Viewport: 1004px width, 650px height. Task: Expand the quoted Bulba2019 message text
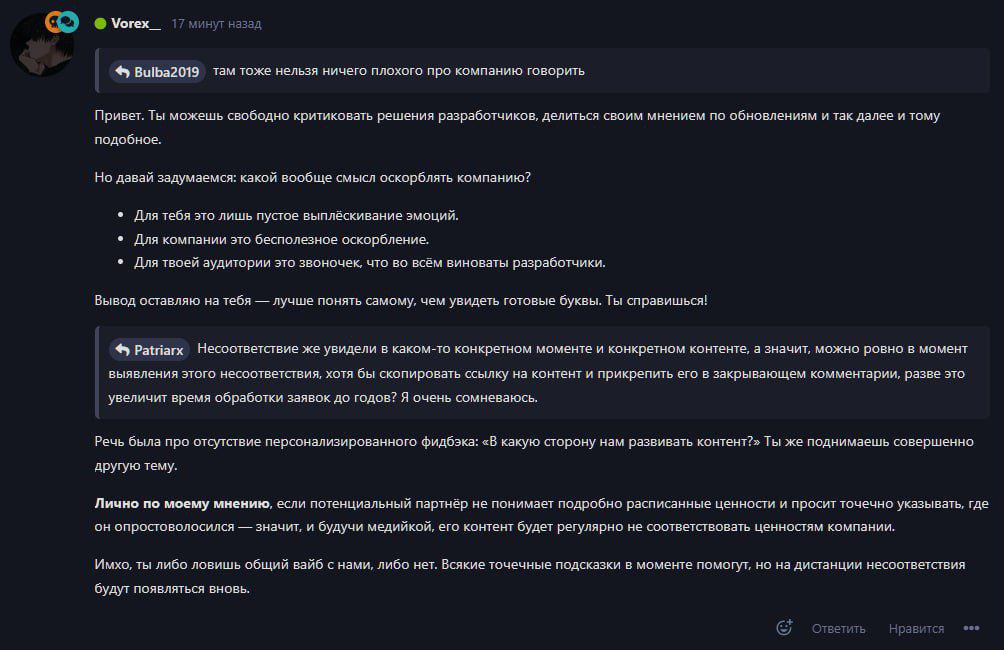point(398,71)
